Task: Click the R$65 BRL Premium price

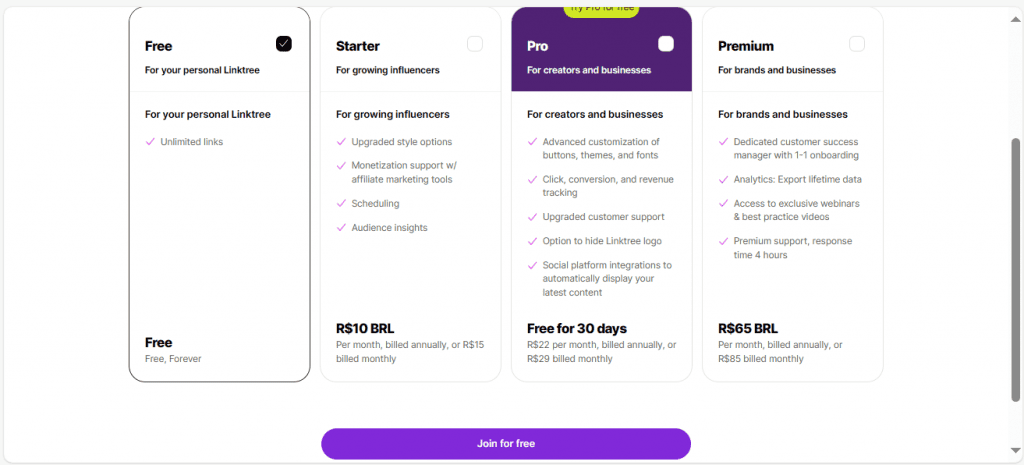Action: 748,328
